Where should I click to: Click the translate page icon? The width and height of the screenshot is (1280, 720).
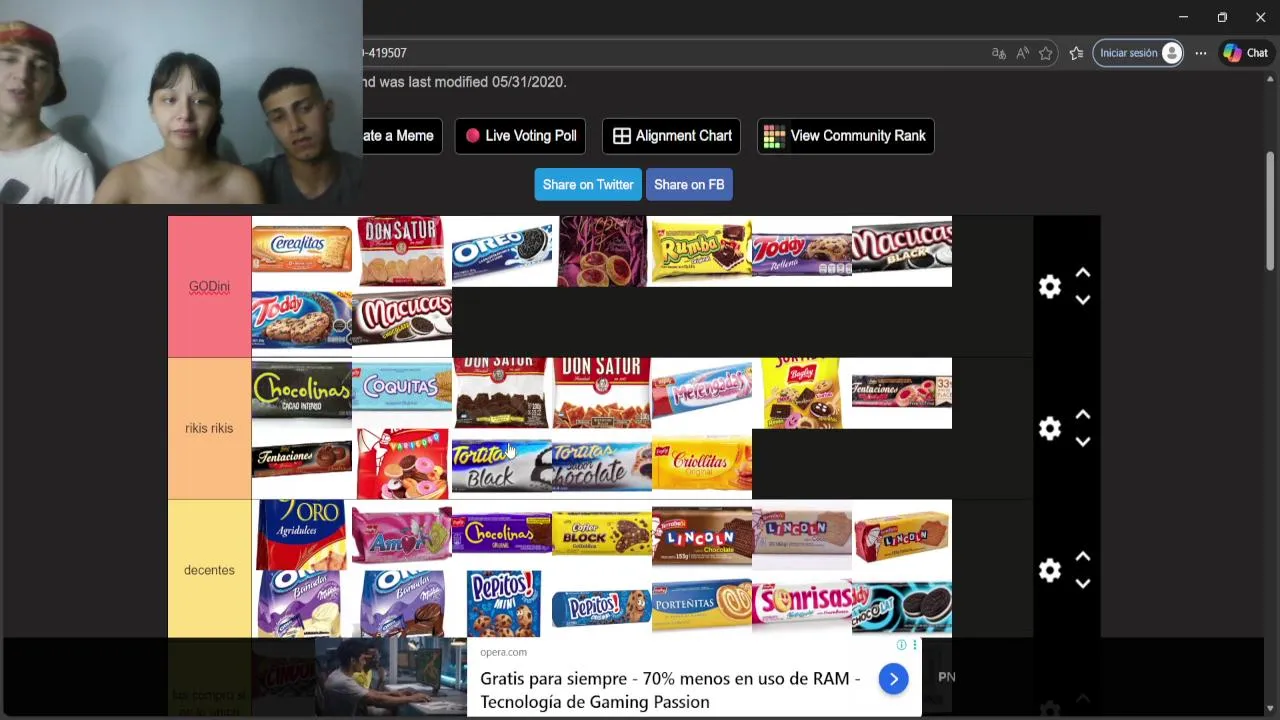(998, 53)
